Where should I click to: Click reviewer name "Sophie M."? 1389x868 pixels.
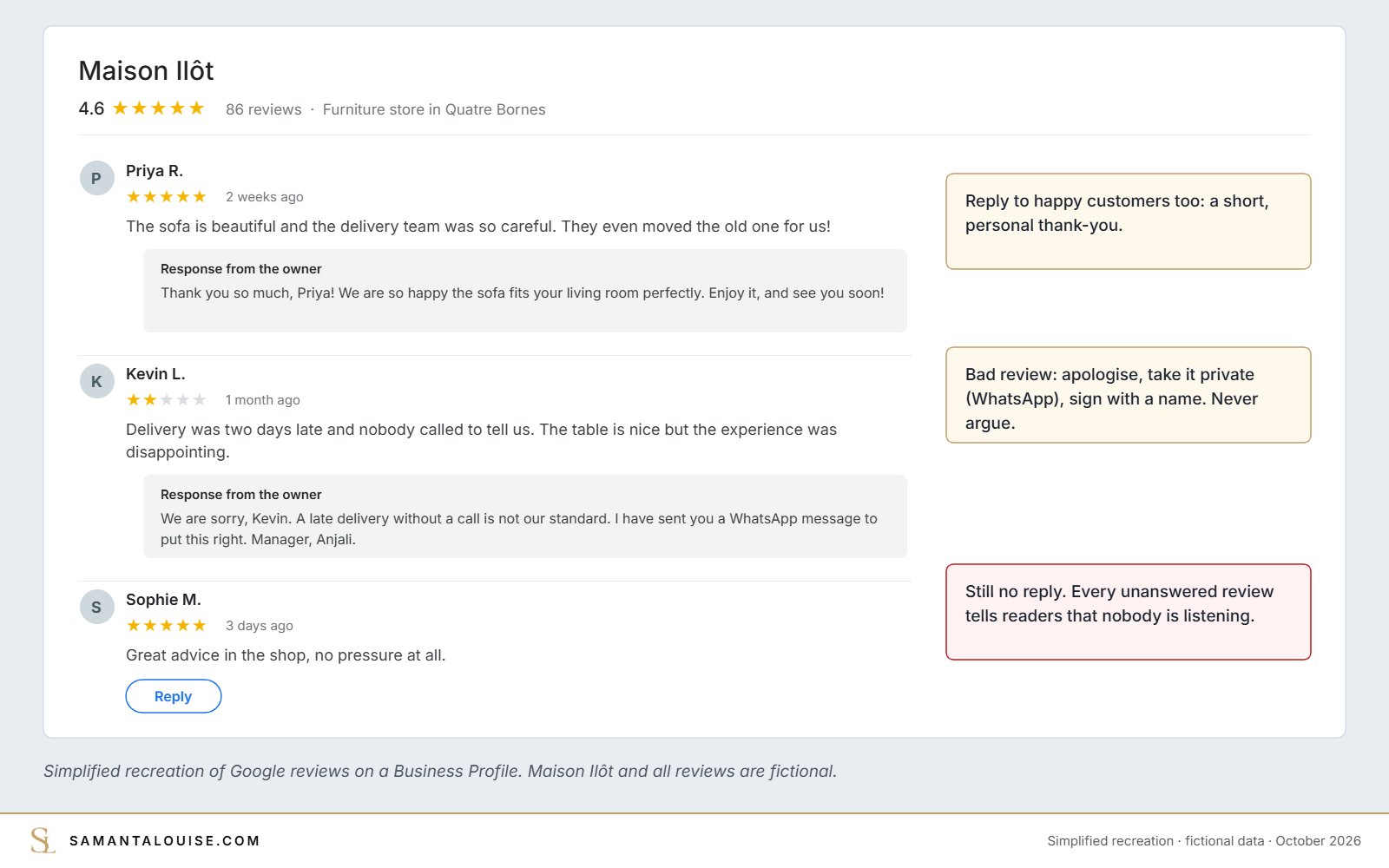coord(163,600)
